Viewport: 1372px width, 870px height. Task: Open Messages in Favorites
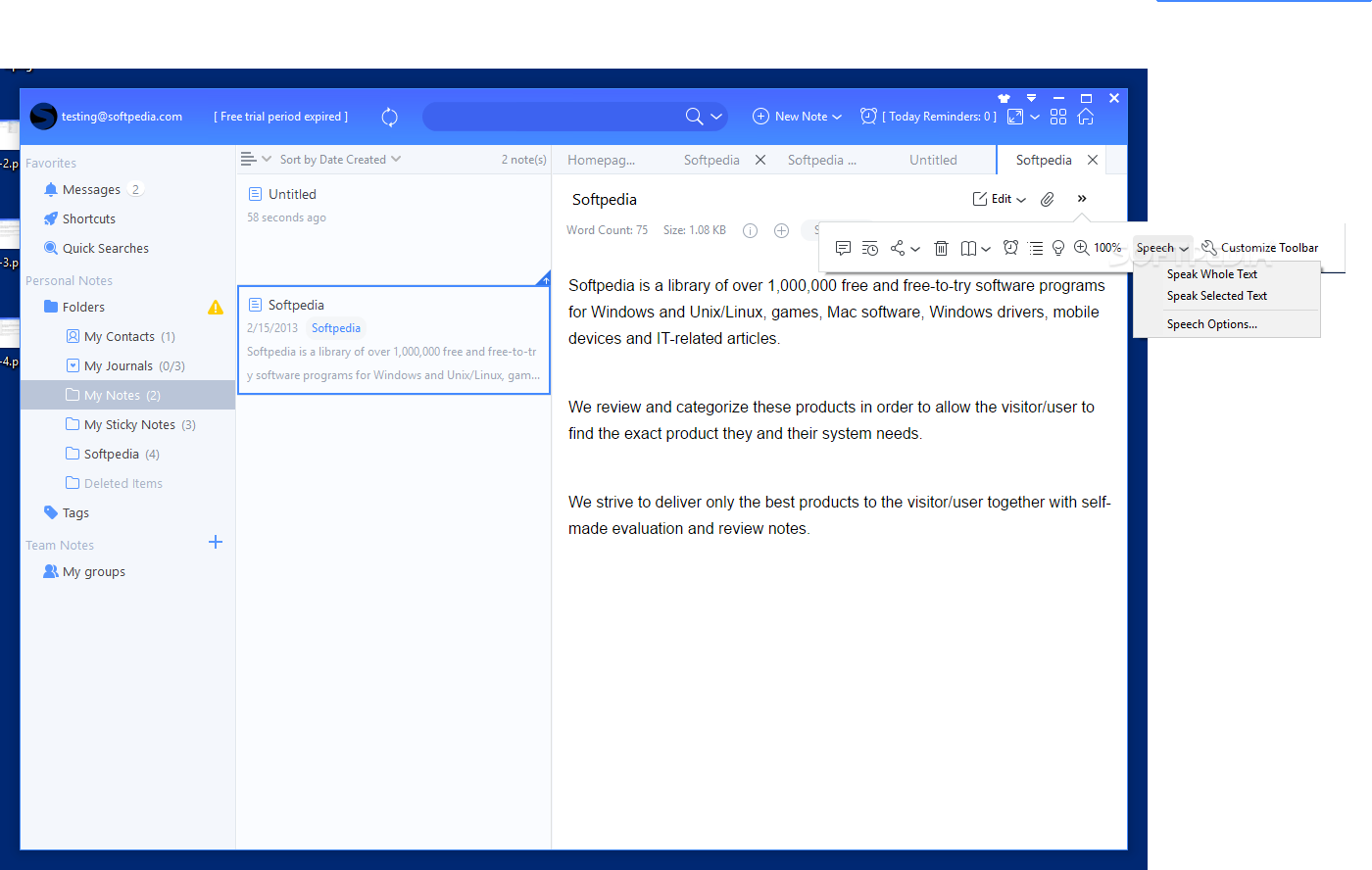pos(91,189)
